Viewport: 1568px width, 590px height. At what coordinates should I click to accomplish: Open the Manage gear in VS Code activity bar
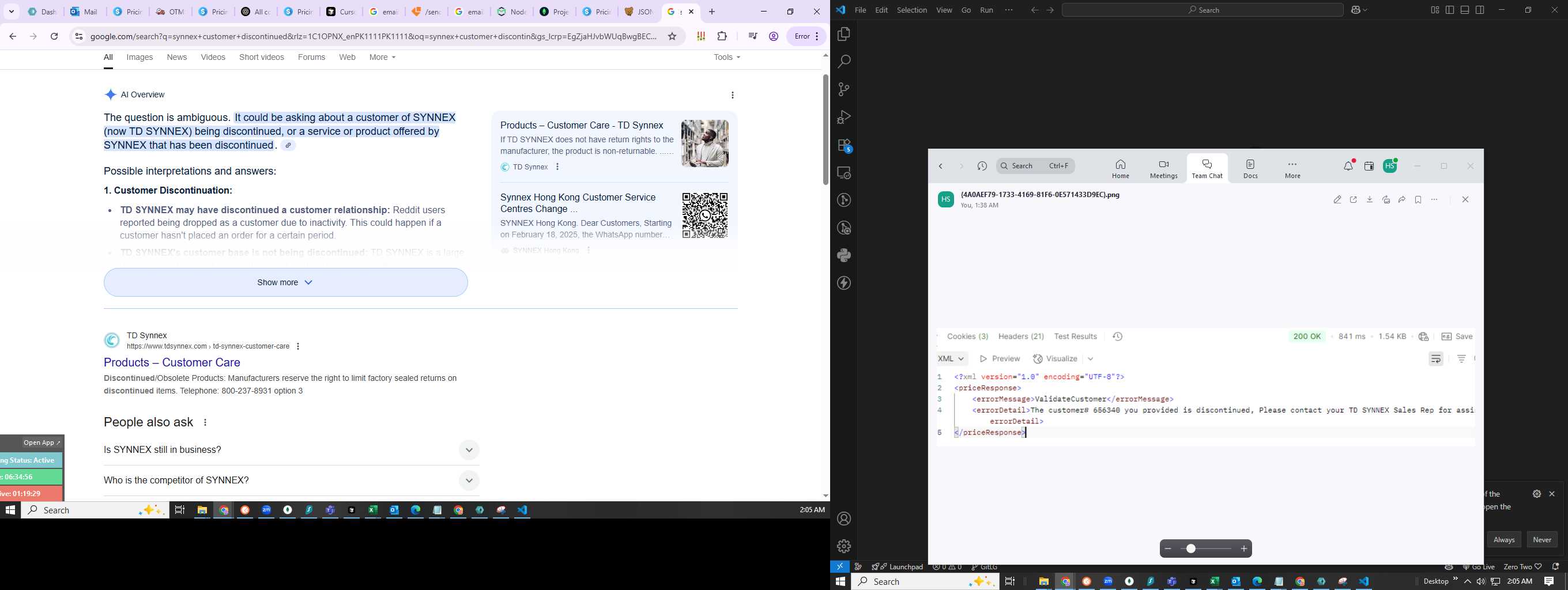pos(843,546)
